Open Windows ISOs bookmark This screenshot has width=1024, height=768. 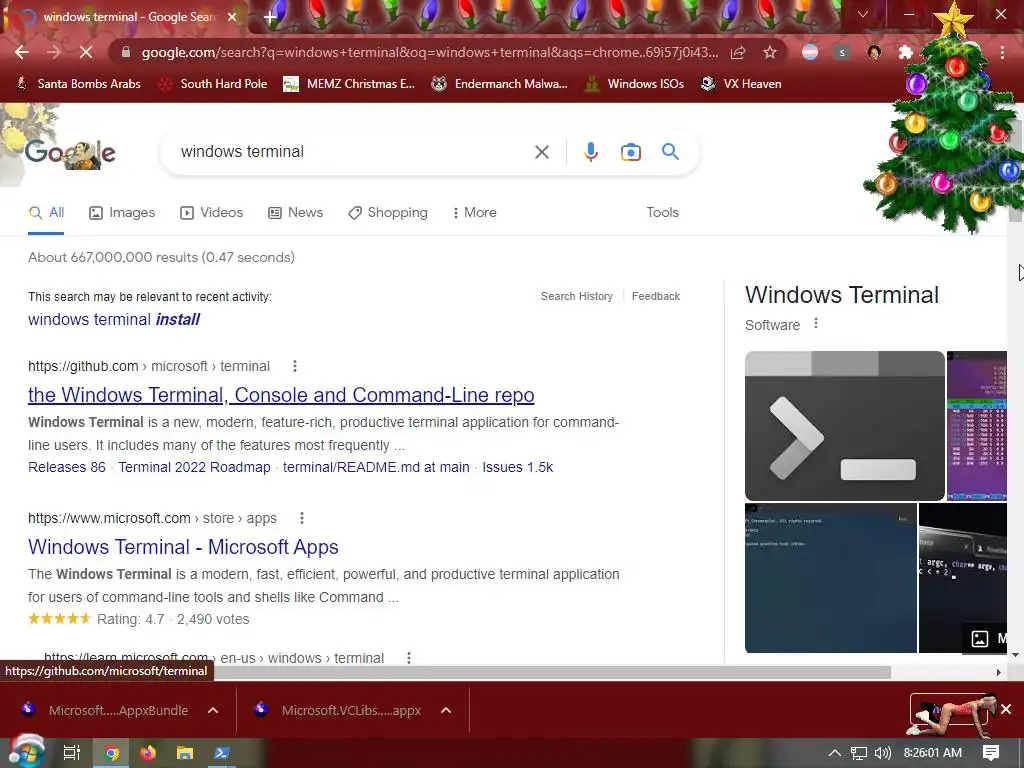[x=634, y=84]
